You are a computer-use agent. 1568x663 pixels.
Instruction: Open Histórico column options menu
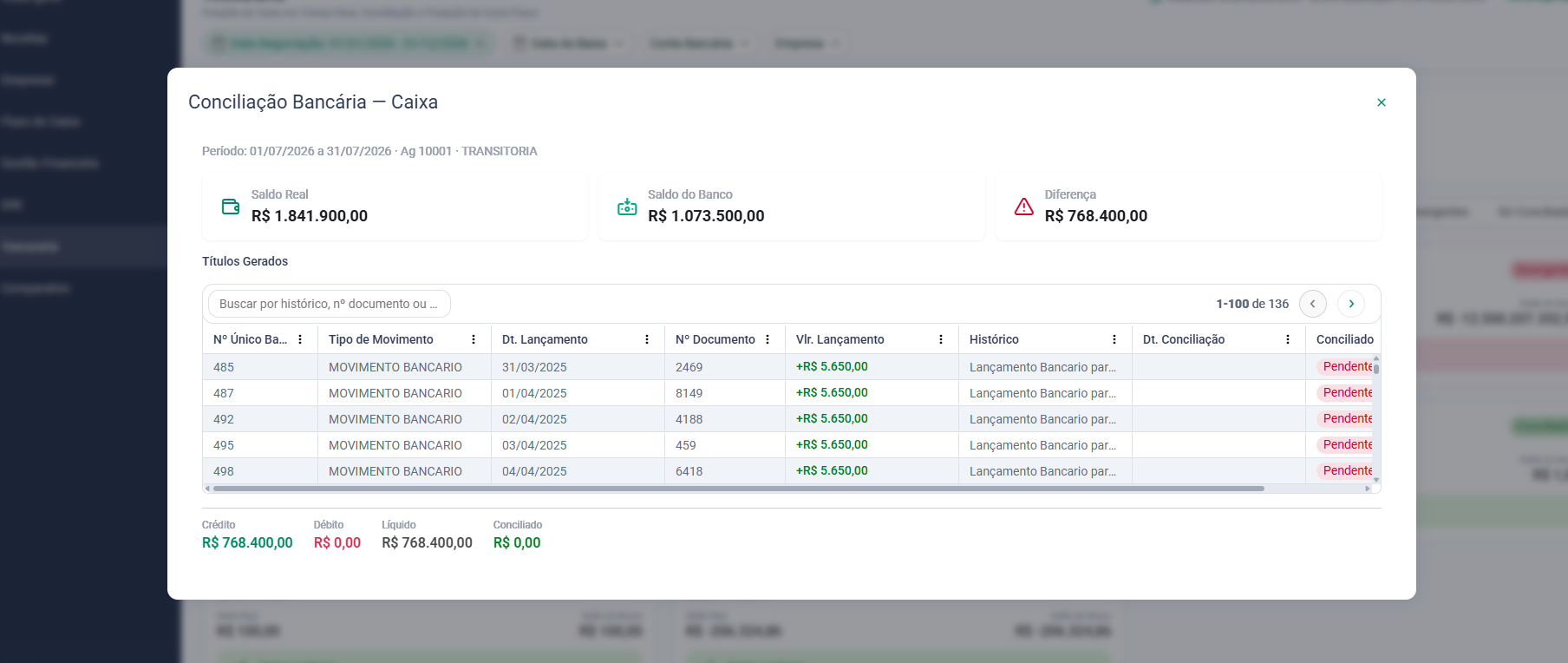point(1114,339)
